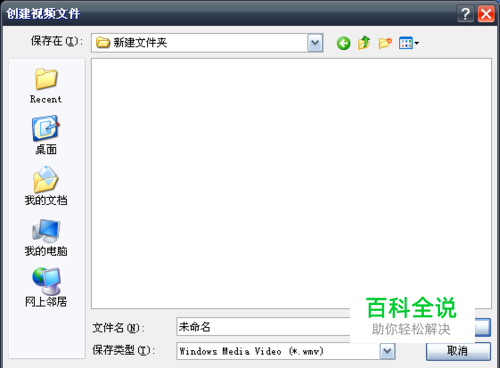The image size is (500, 368).
Task: Close the 创建视频文件 dialog
Action: pyautogui.click(x=486, y=14)
